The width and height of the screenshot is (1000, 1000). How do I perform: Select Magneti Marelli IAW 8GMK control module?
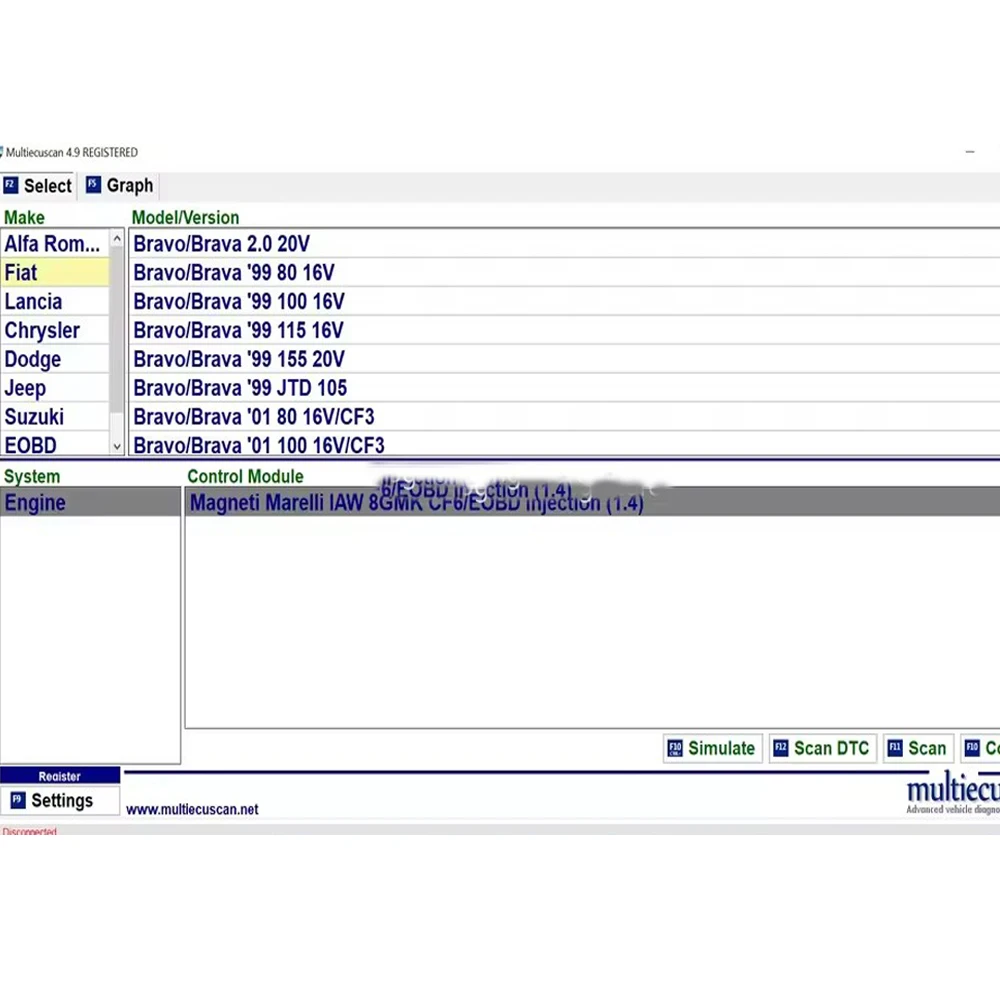tap(592, 503)
